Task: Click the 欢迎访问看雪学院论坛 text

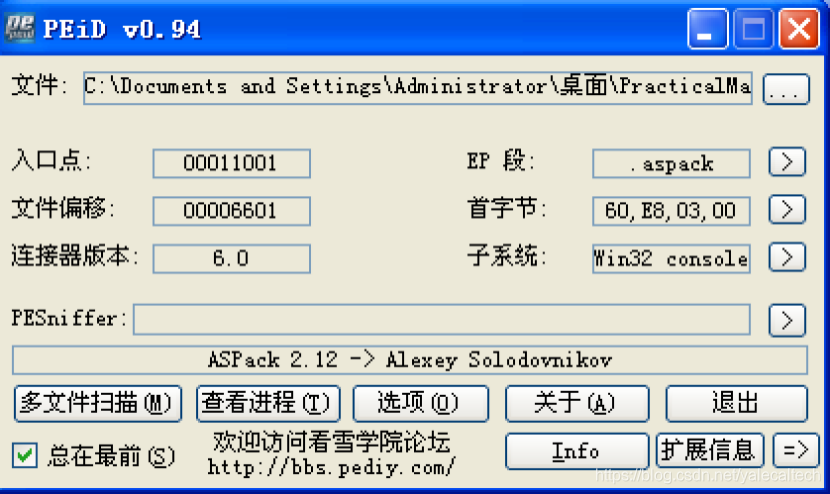Action: [x=331, y=442]
